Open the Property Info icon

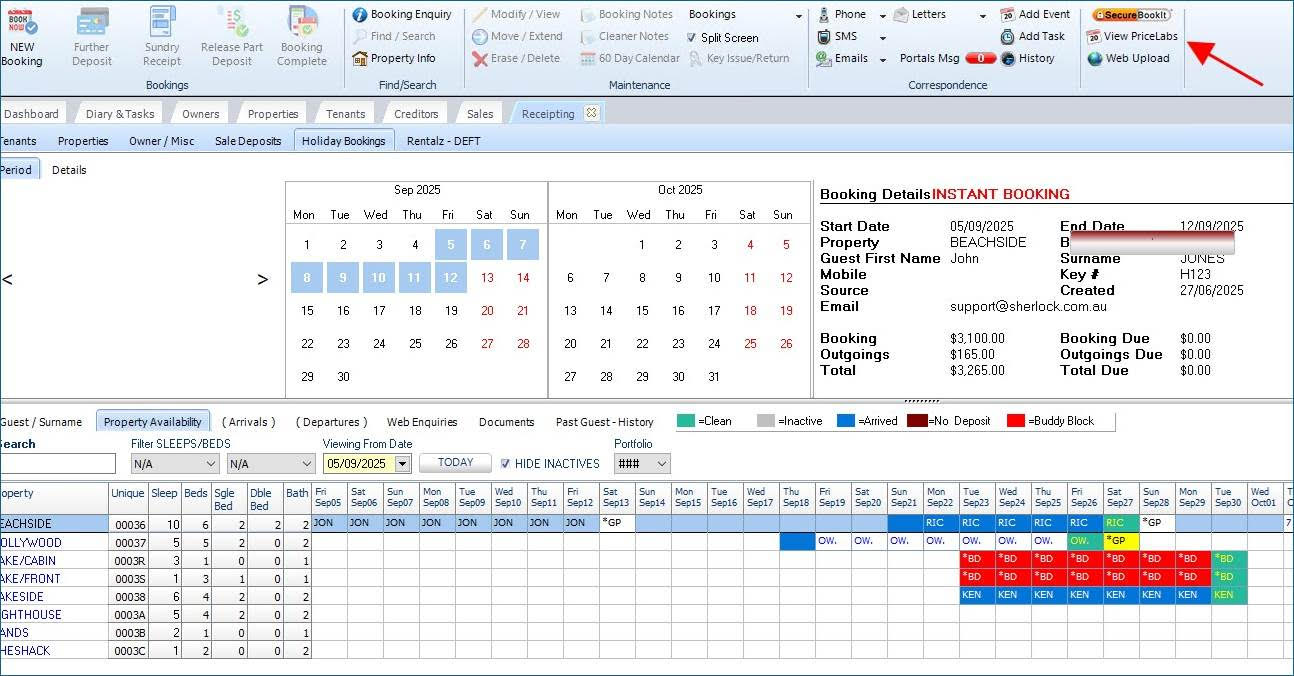coord(361,58)
